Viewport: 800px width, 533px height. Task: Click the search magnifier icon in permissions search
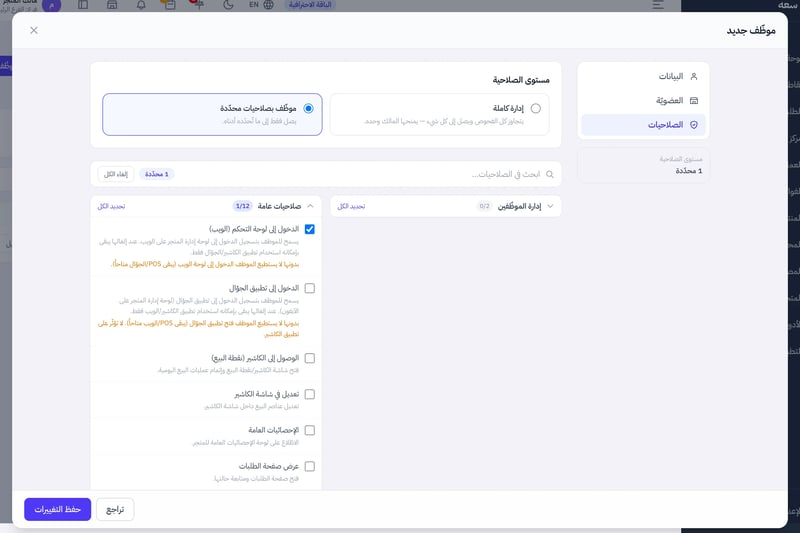pos(549,174)
